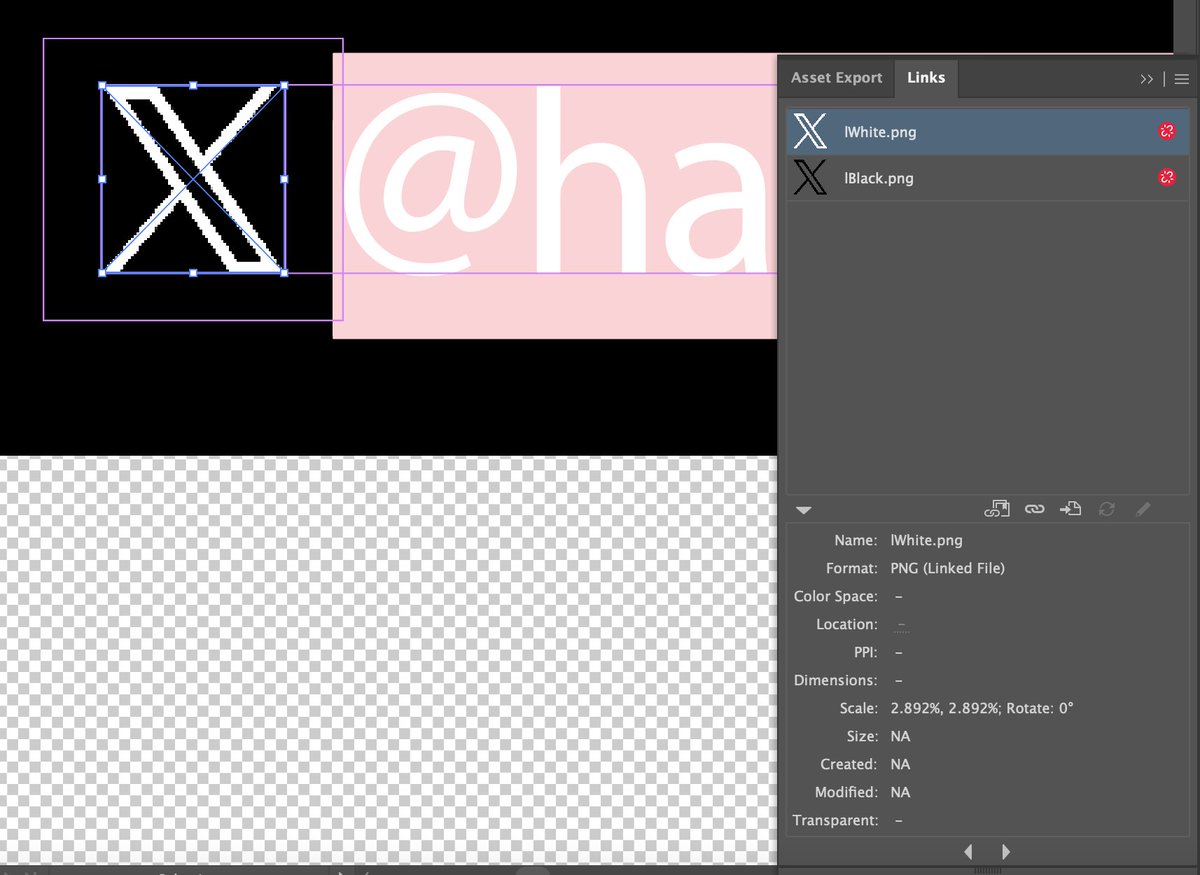The width and height of the screenshot is (1200, 875).
Task: Click the Edit Original pencil icon
Action: (1143, 509)
